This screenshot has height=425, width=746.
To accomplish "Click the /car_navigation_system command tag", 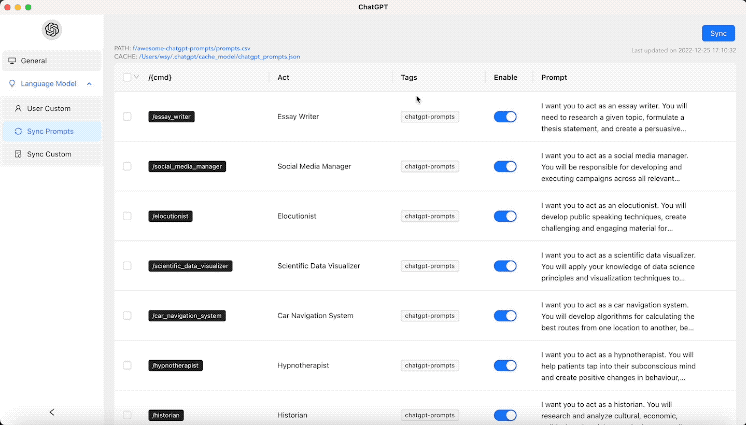I will [187, 316].
